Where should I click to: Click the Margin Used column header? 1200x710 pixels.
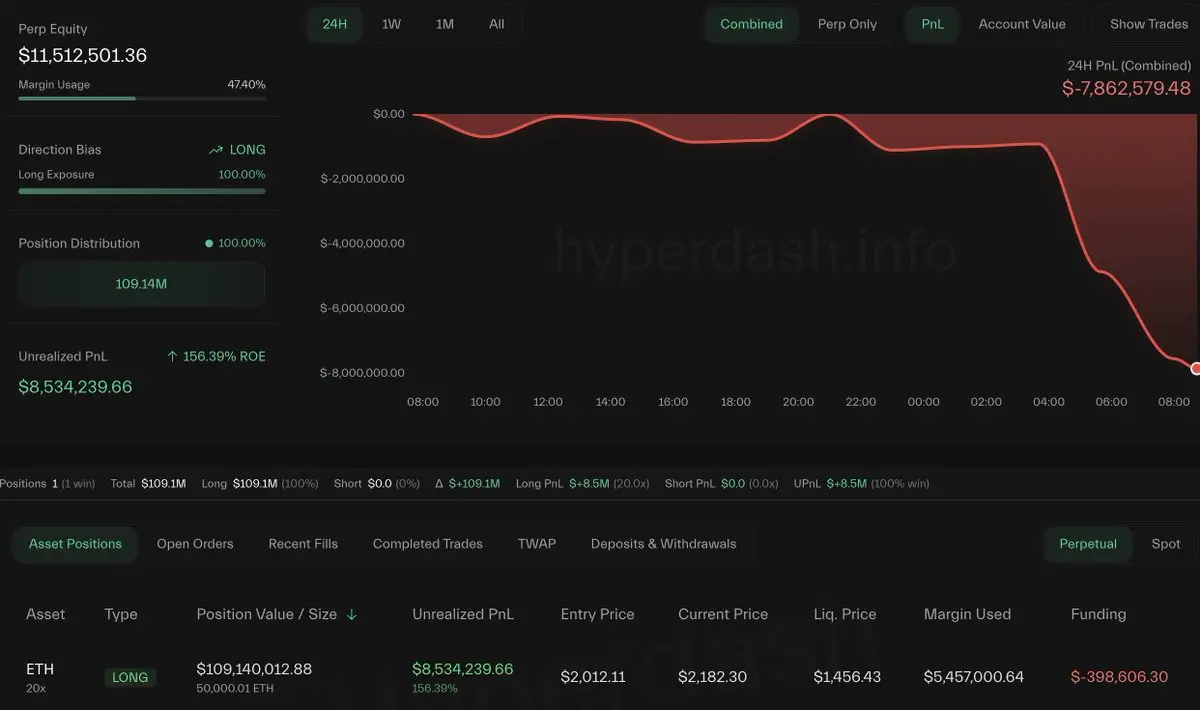[x=967, y=614]
